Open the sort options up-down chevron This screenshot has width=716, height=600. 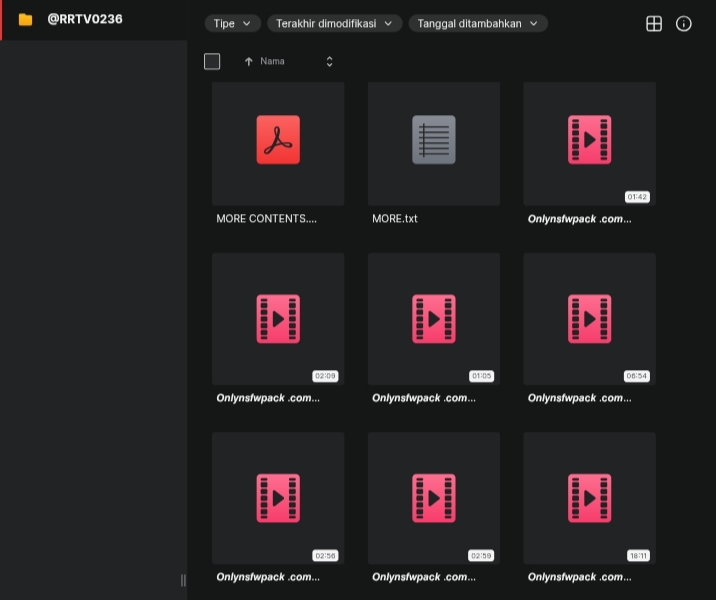329,61
